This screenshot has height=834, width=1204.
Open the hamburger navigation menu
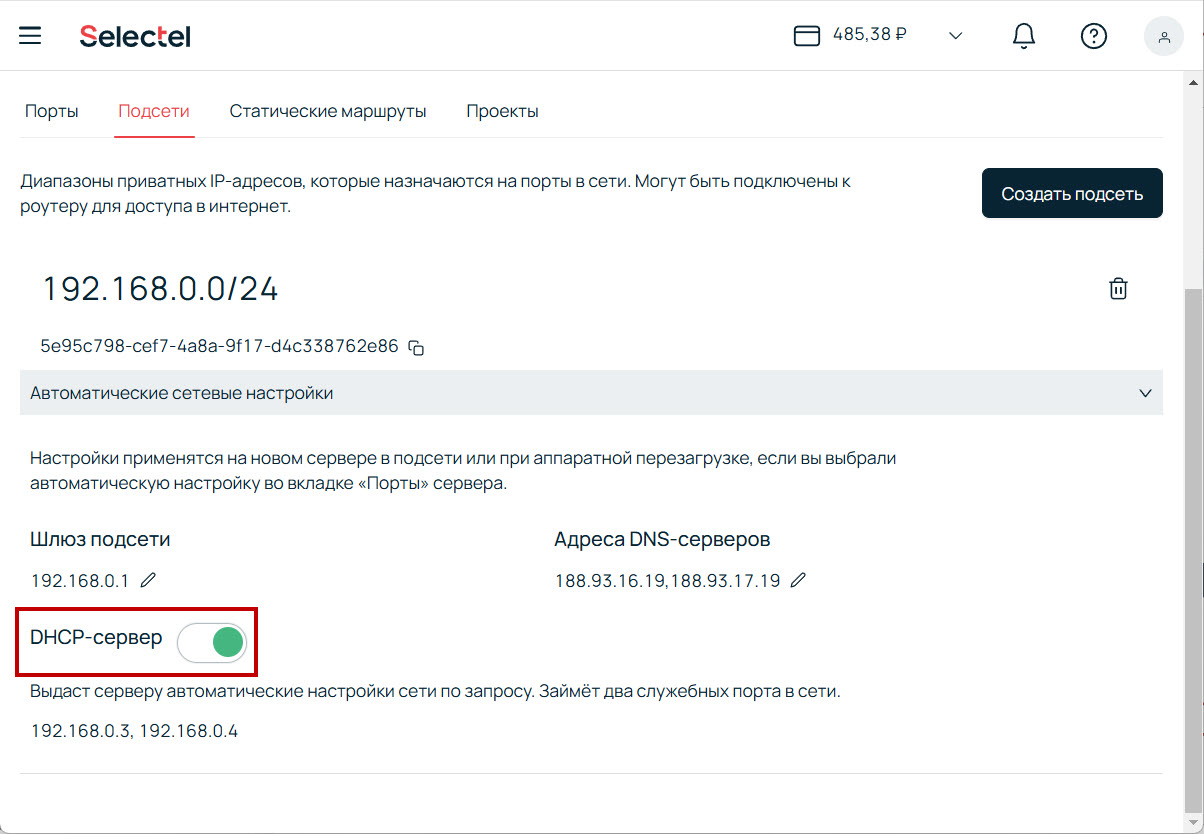pyautogui.click(x=30, y=36)
